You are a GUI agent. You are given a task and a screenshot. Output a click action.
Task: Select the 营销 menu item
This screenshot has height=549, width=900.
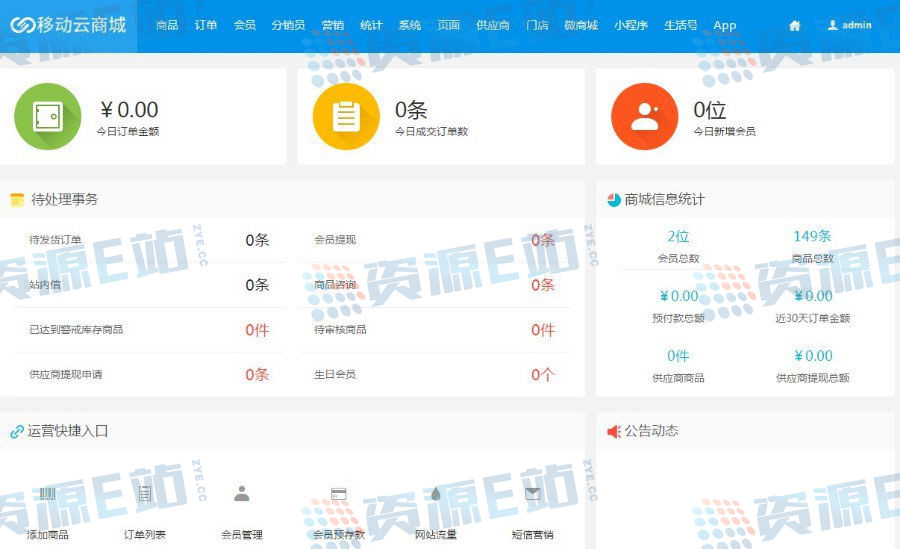(333, 26)
